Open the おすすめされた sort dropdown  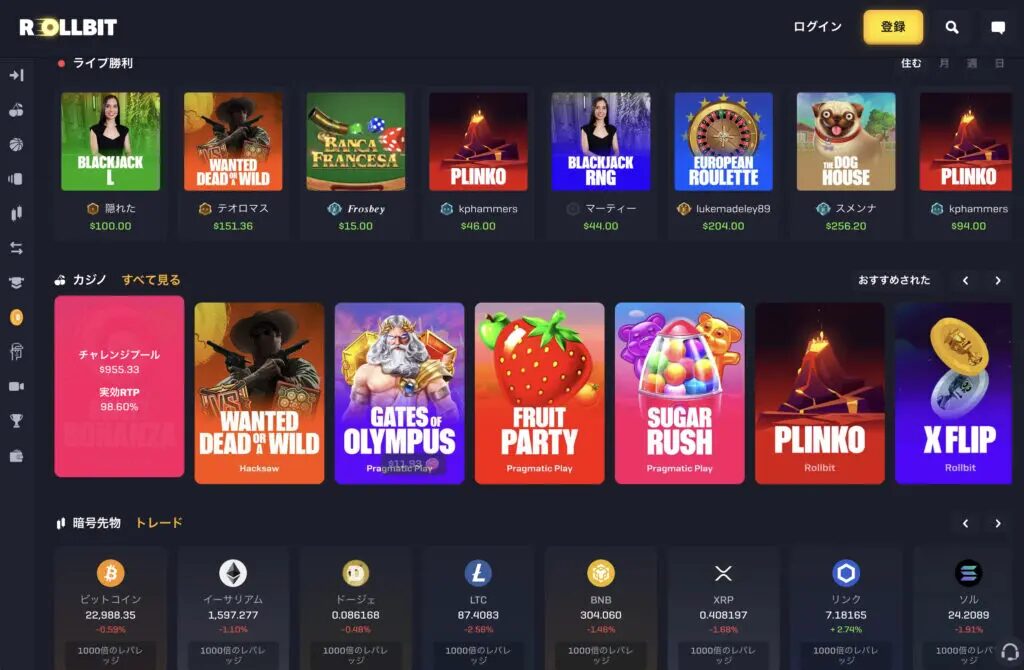(x=894, y=279)
